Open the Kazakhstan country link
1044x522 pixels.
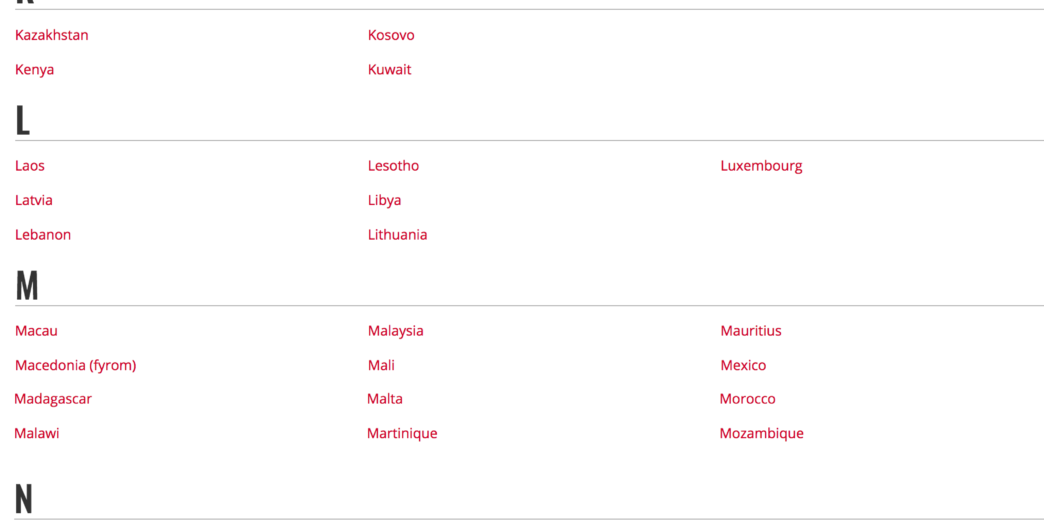click(52, 35)
